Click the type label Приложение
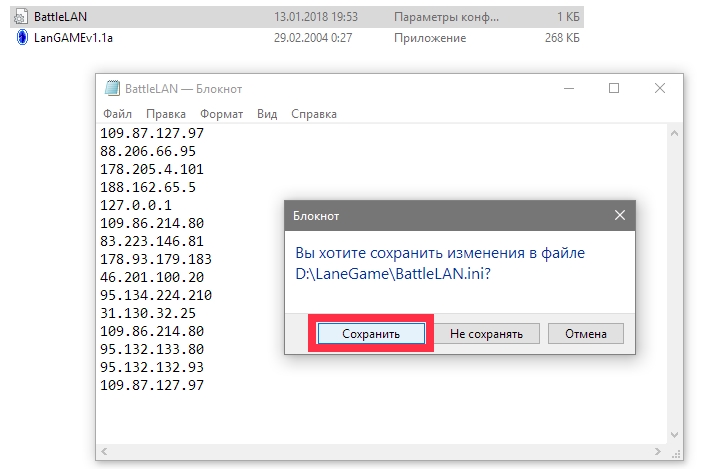 pyautogui.click(x=430, y=38)
